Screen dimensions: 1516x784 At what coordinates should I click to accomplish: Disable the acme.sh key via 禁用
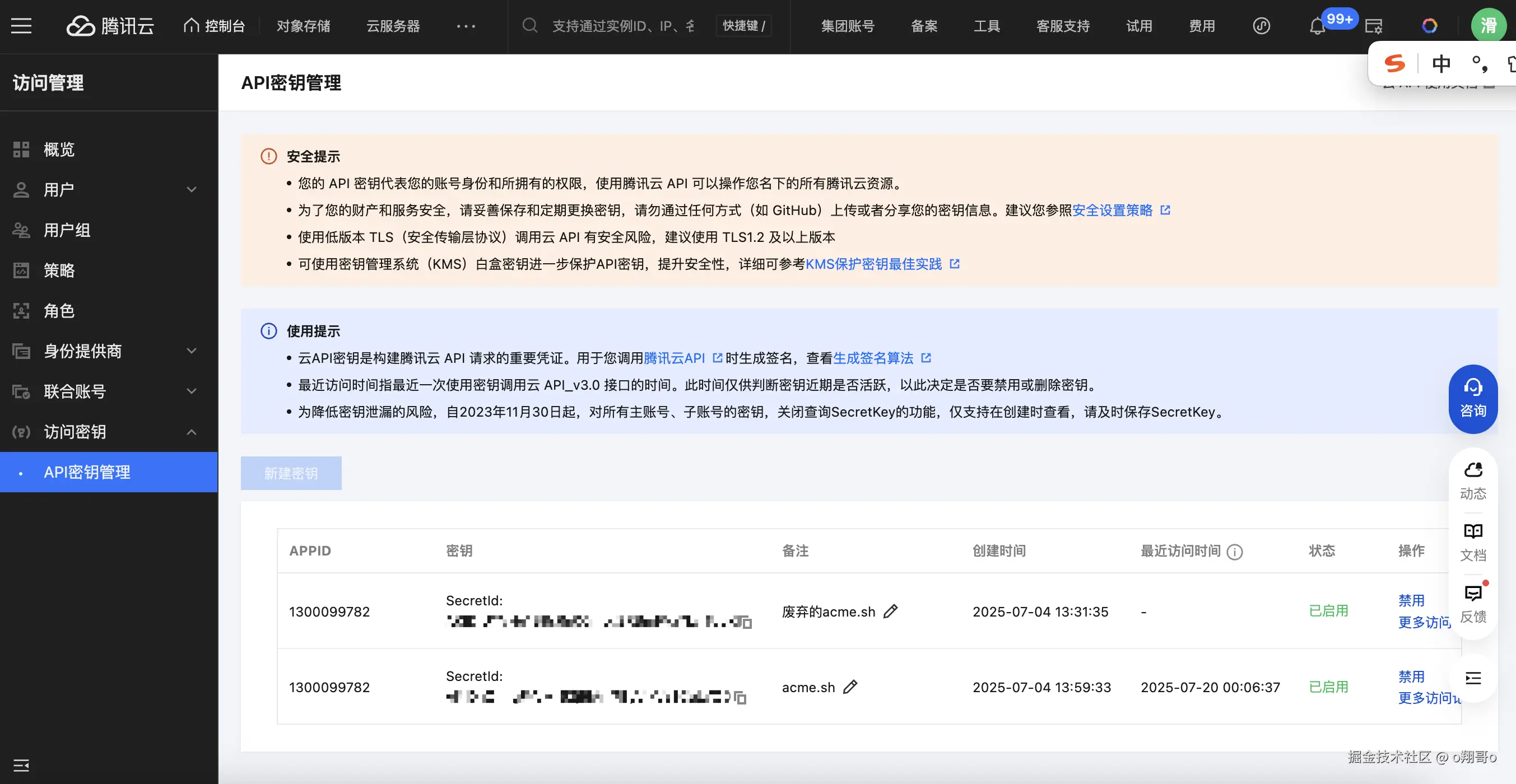(1411, 676)
